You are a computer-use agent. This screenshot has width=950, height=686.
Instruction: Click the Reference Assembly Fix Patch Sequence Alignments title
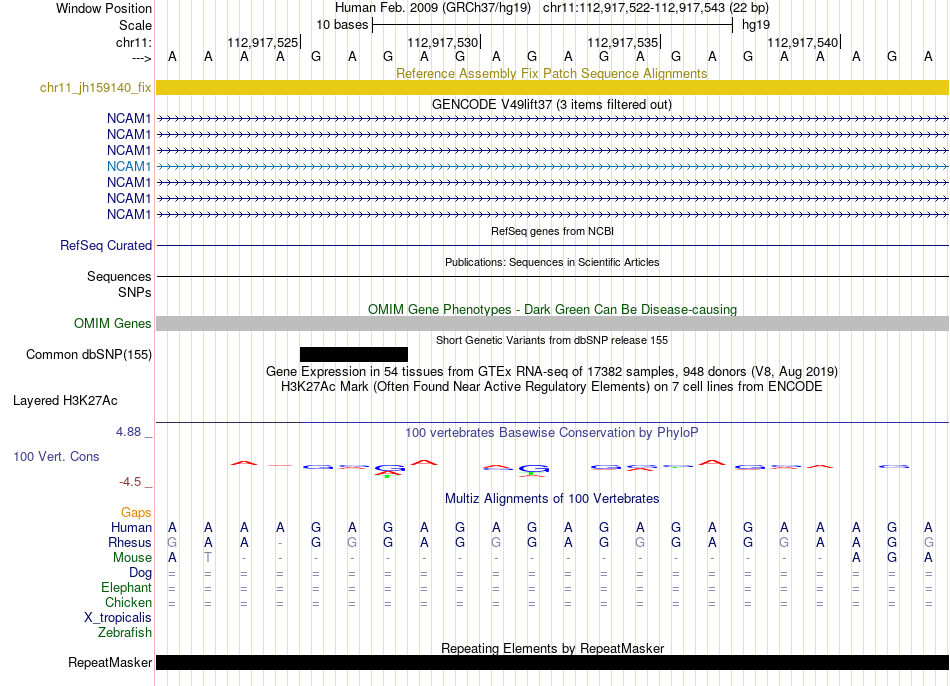(551, 73)
